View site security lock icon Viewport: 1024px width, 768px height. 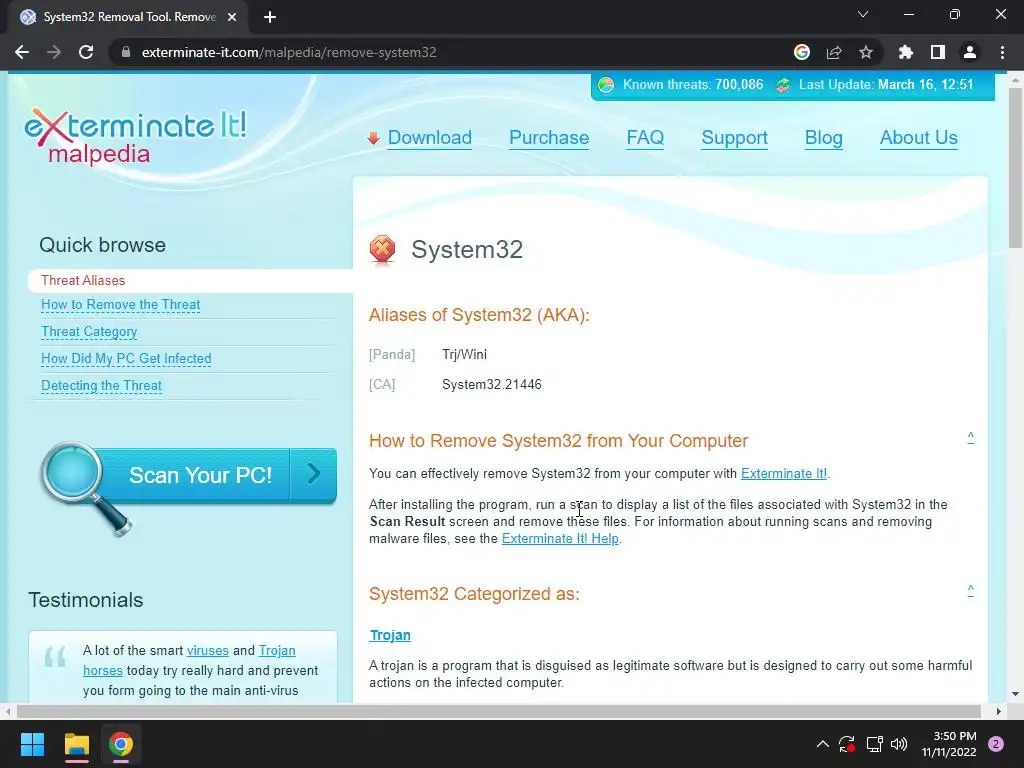[x=126, y=52]
